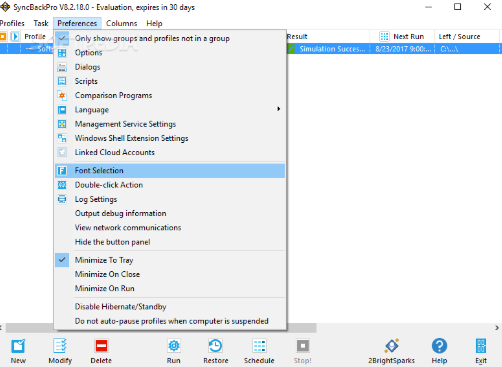Click the Options menu icon
Image resolution: width=502 pixels, height=367 pixels.
coord(62,53)
